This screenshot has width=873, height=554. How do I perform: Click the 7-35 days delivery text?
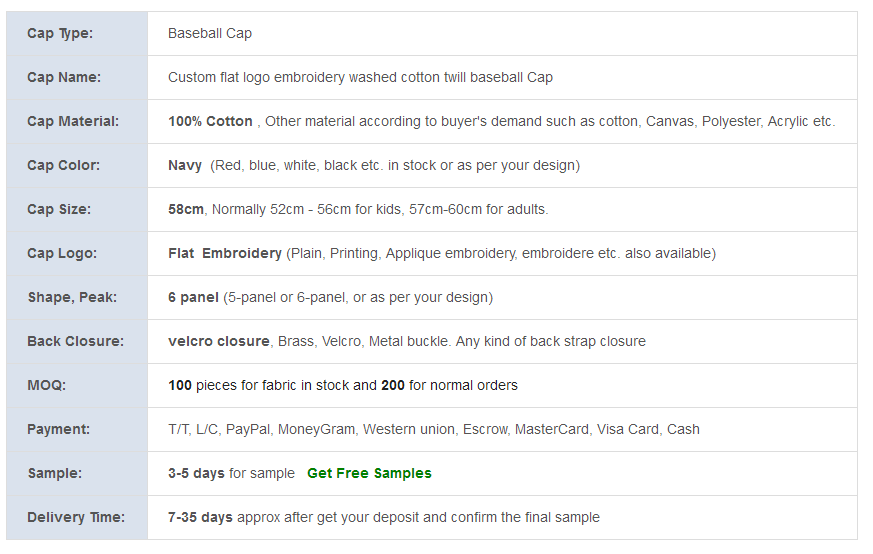coord(200,517)
